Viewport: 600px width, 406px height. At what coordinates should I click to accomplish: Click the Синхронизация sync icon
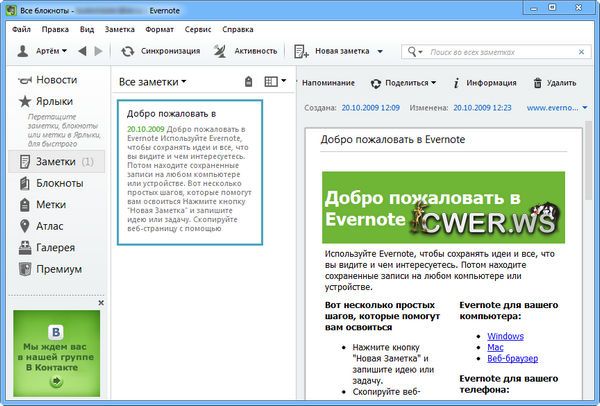pos(127,51)
